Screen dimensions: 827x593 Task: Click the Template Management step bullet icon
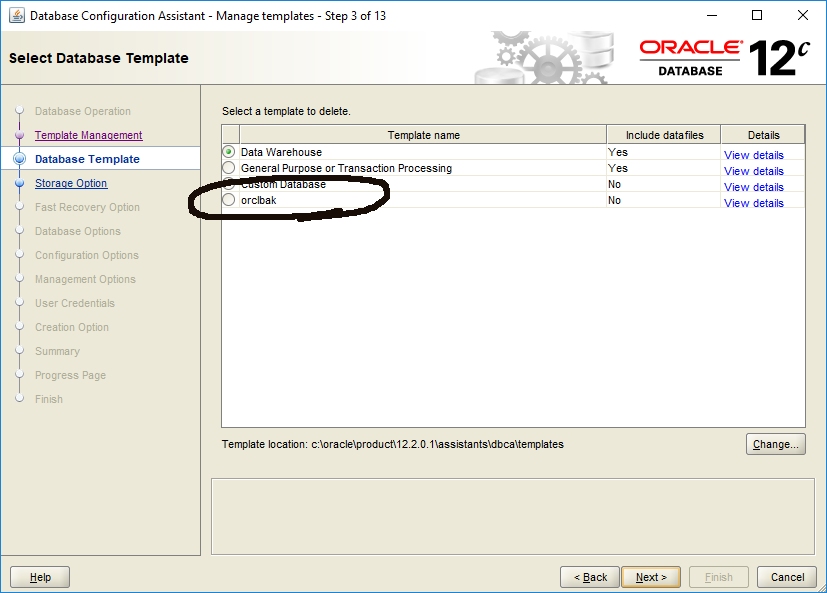pos(20,135)
